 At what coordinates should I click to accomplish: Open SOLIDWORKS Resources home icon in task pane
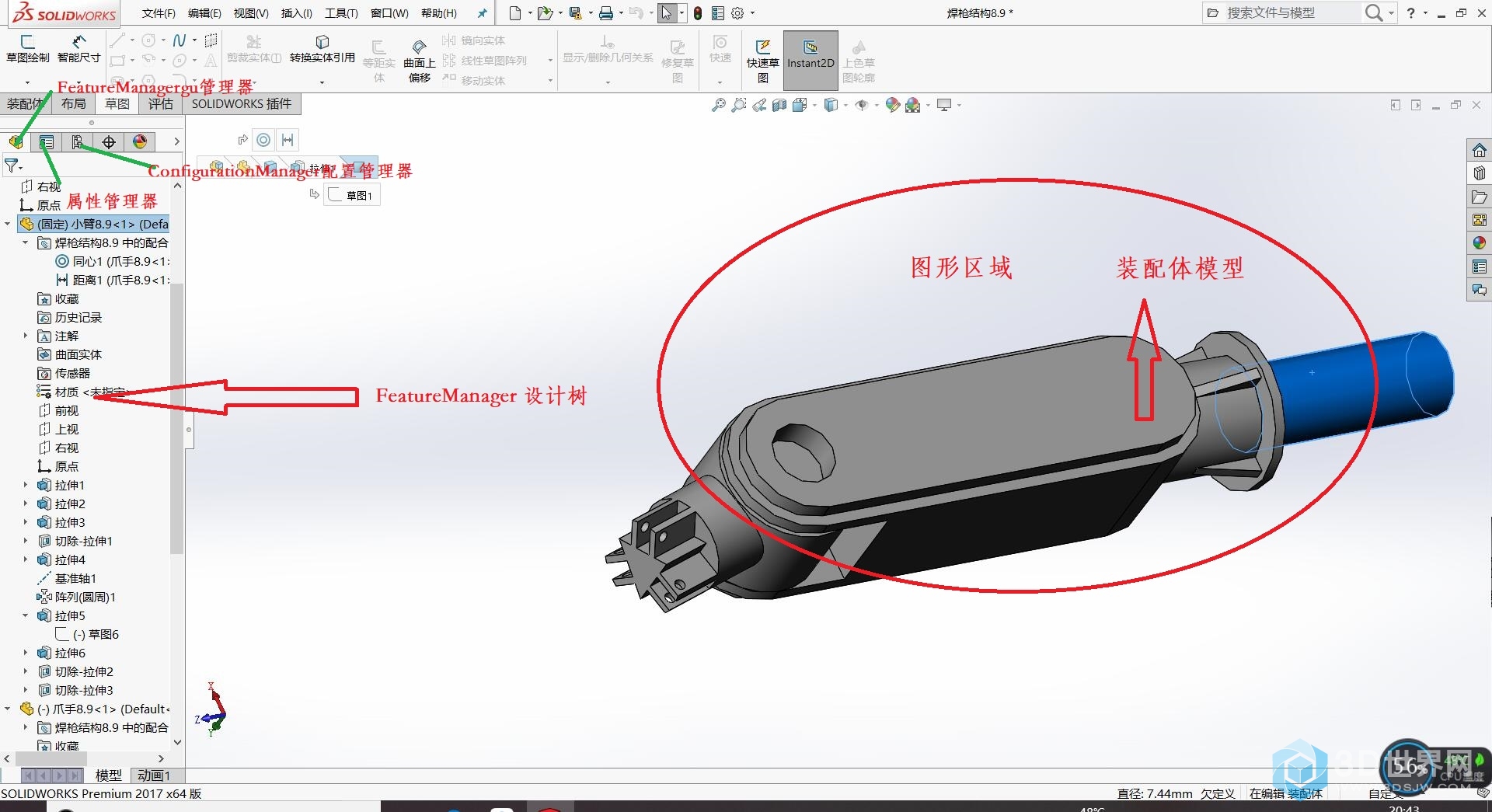(x=1480, y=150)
